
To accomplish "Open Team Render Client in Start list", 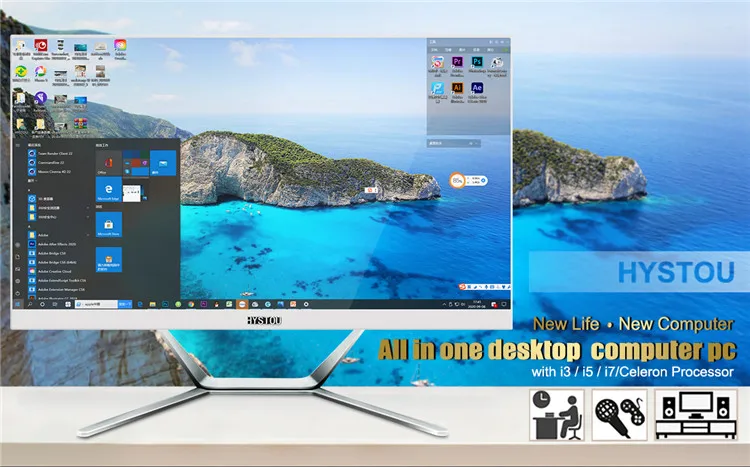I will 55,154.
